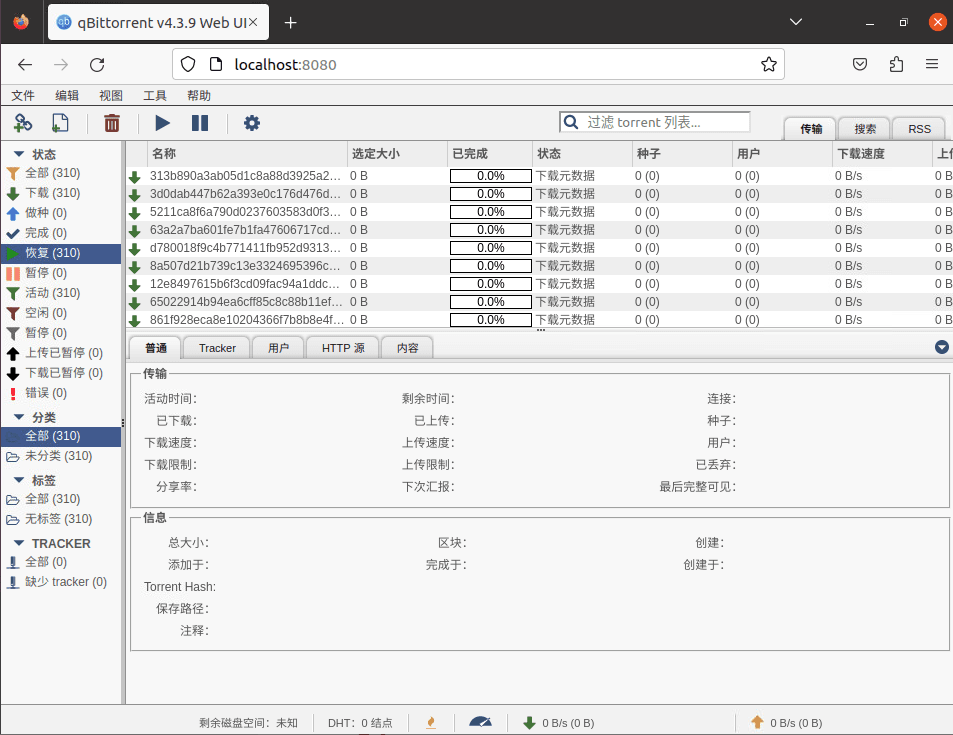Image resolution: width=953 pixels, height=735 pixels.
Task: Select the 完成 (0) filter
Action: (61, 233)
